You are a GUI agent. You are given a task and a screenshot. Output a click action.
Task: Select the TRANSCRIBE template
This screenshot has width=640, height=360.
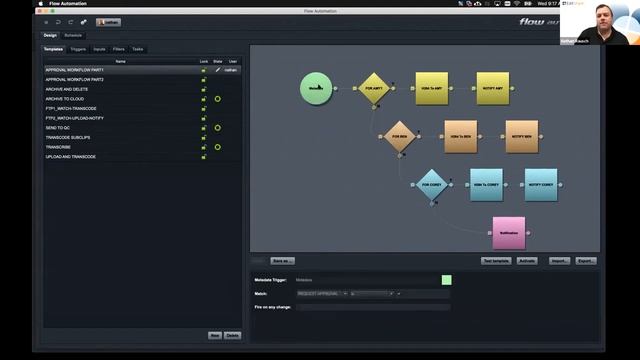point(142,147)
